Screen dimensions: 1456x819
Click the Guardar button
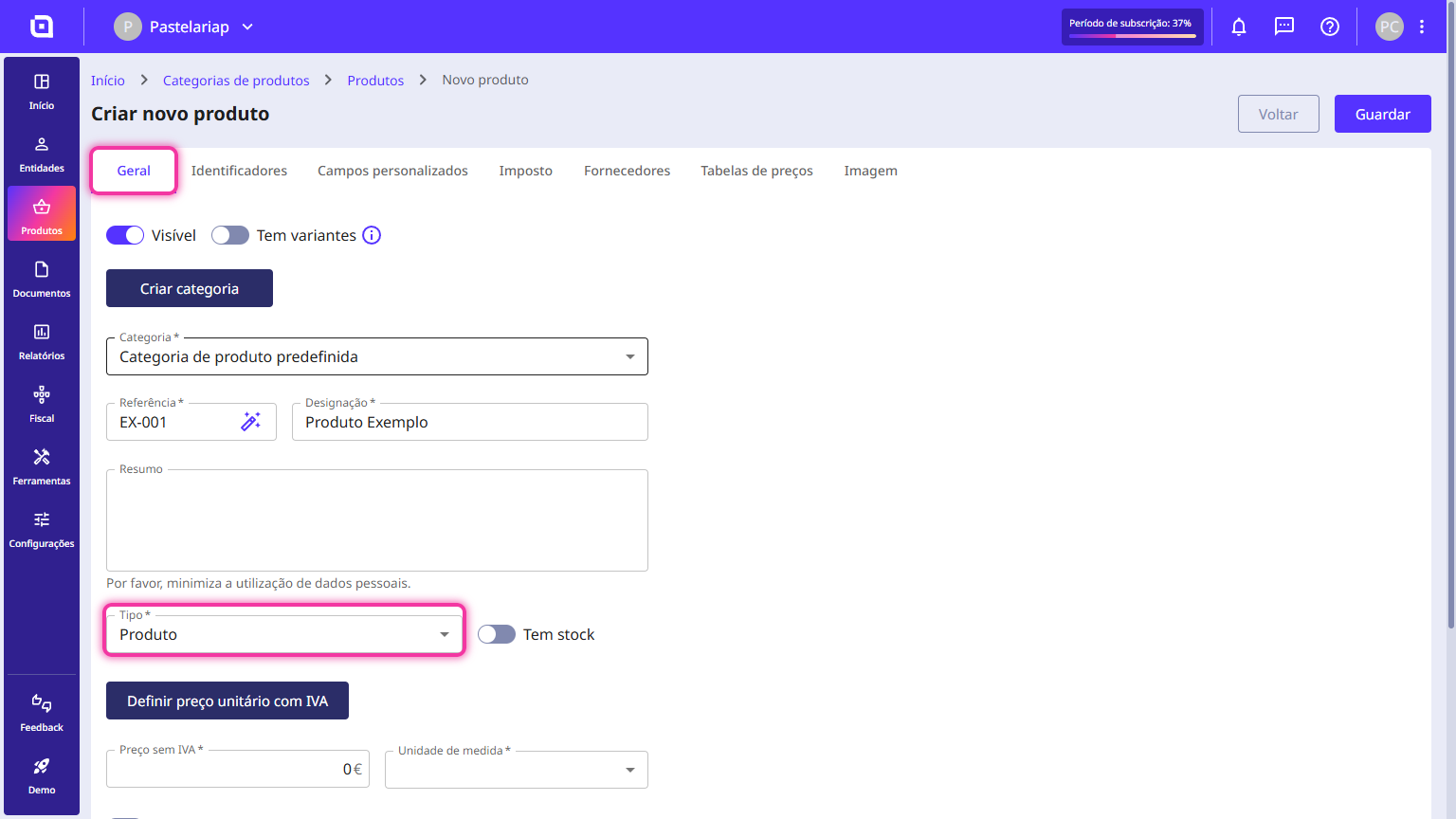(1383, 114)
